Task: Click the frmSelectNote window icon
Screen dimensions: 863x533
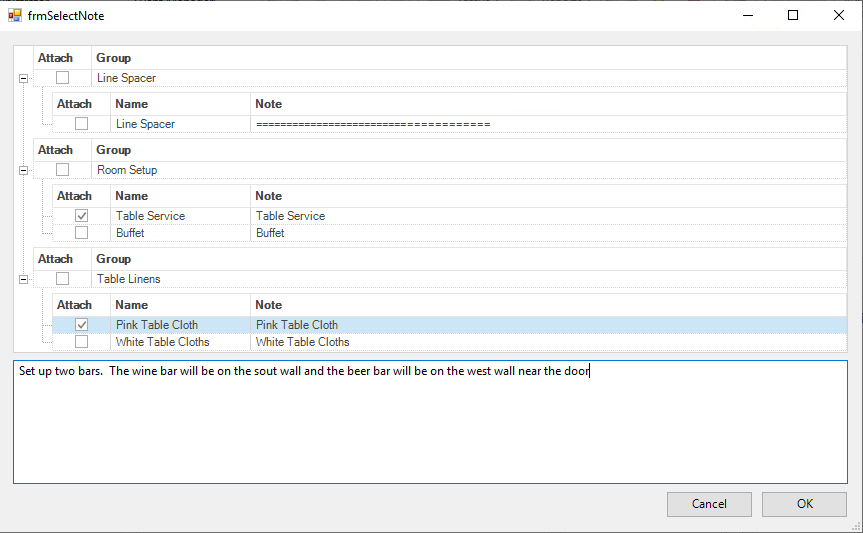Action: (15, 15)
